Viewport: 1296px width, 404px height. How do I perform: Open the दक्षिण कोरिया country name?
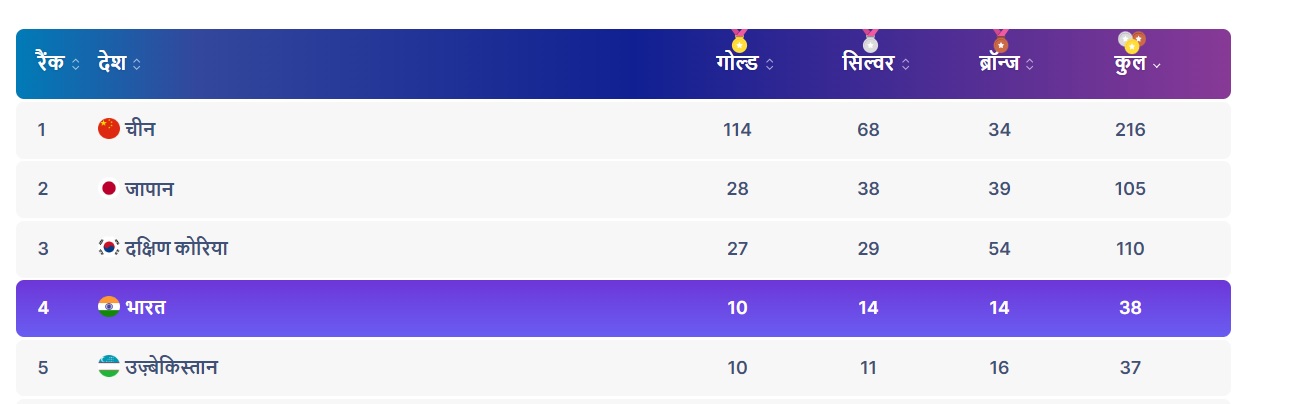(176, 247)
